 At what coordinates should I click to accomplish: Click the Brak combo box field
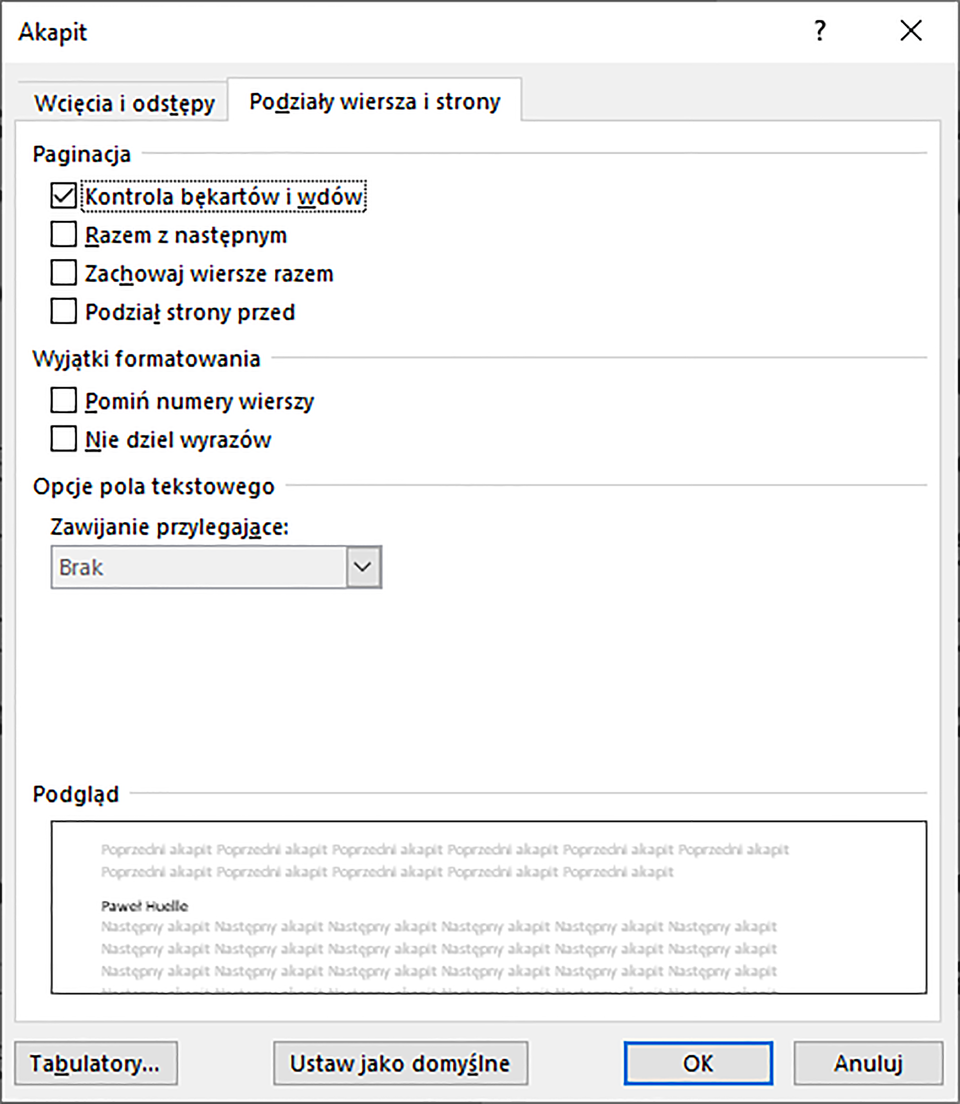198,567
